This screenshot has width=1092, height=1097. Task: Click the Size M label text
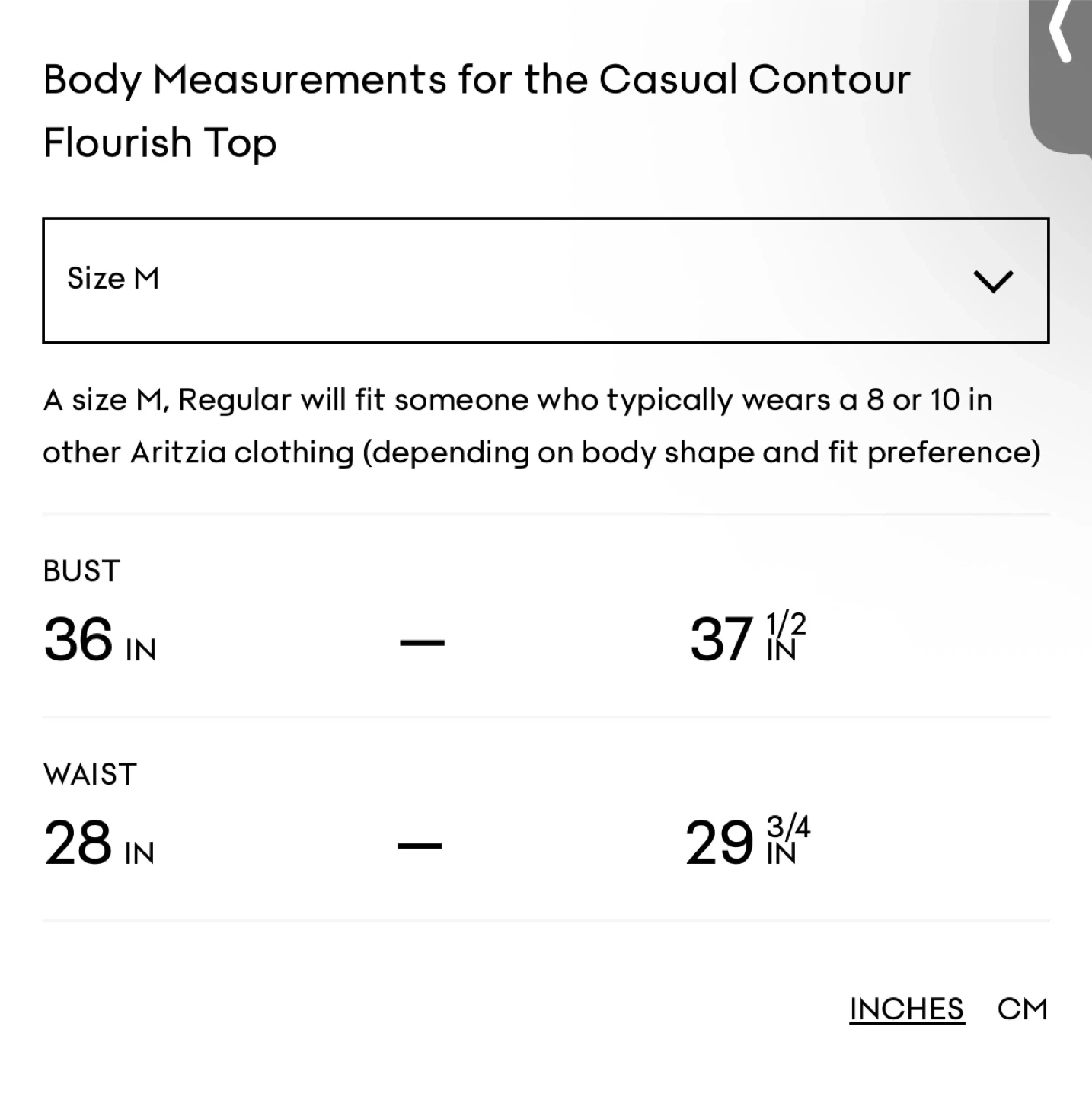pyautogui.click(x=113, y=278)
